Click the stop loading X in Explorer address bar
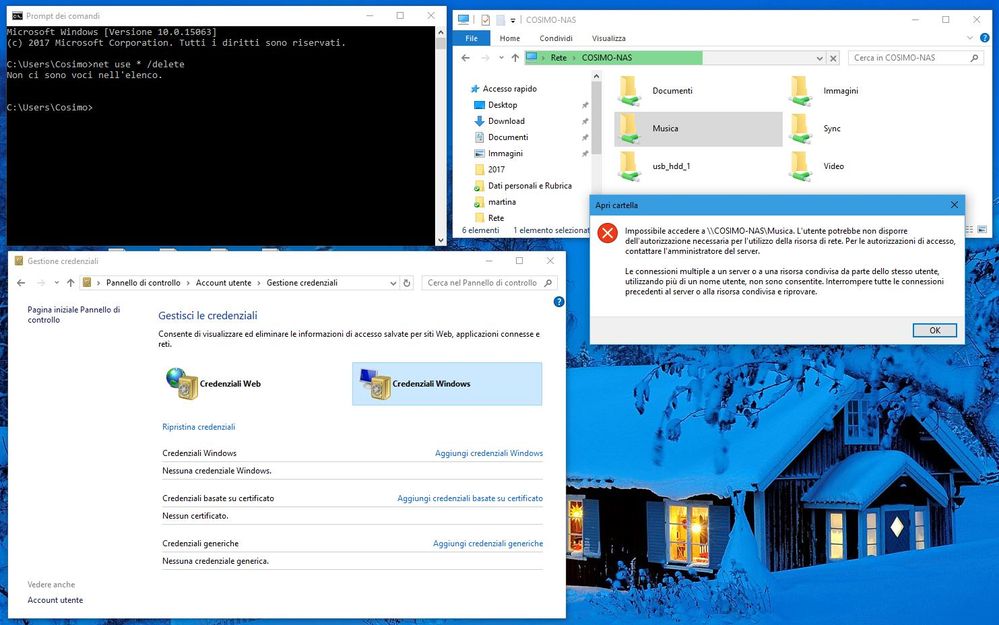This screenshot has height=625, width=999. click(833, 58)
